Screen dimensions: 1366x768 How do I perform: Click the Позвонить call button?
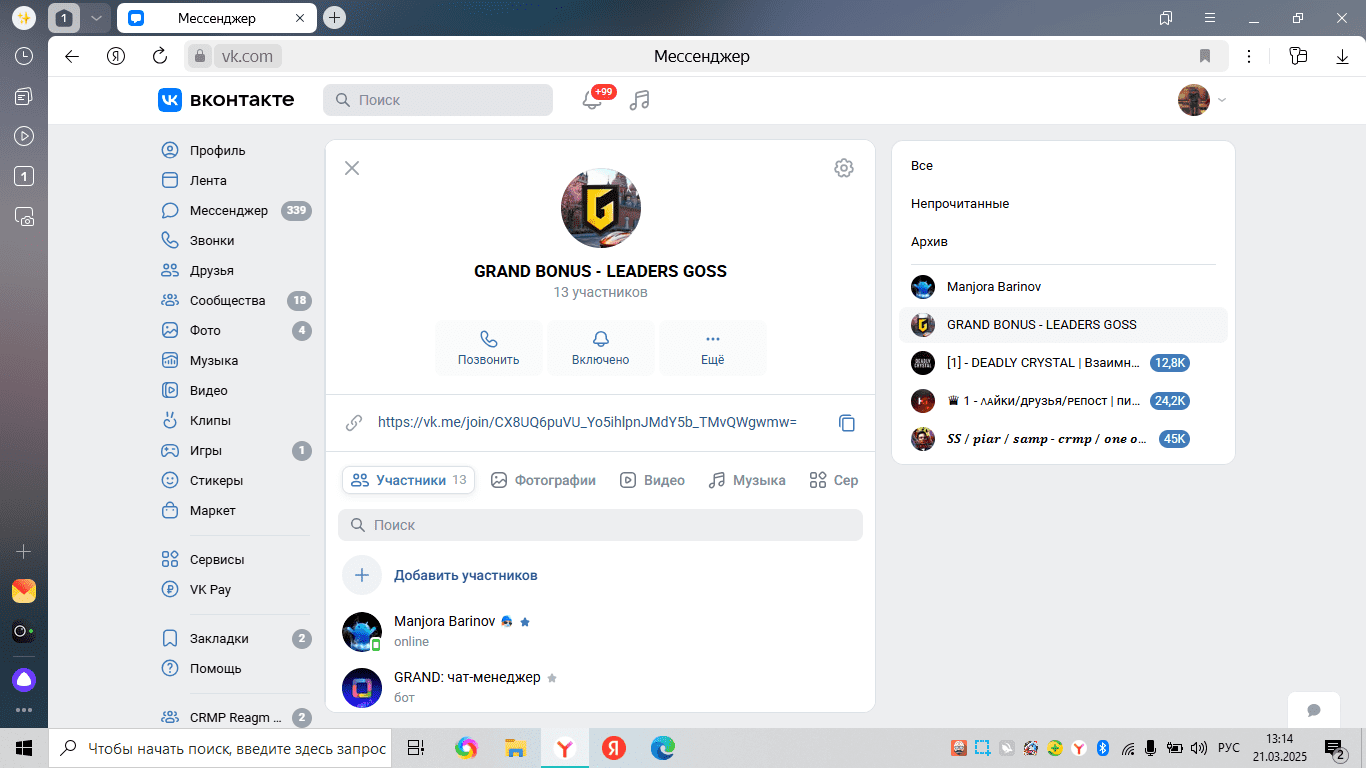click(x=489, y=348)
